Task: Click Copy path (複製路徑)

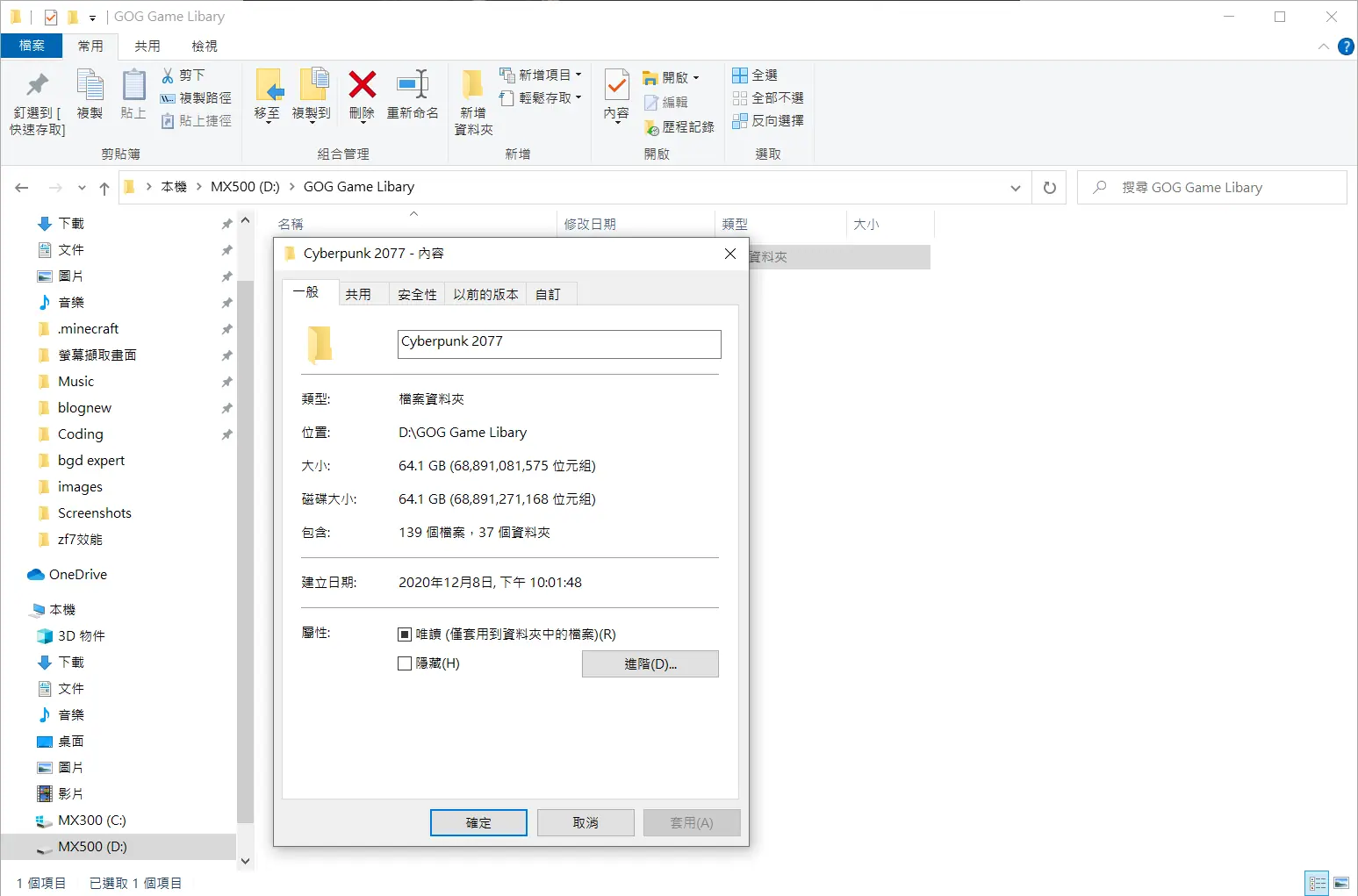Action: coord(196,98)
